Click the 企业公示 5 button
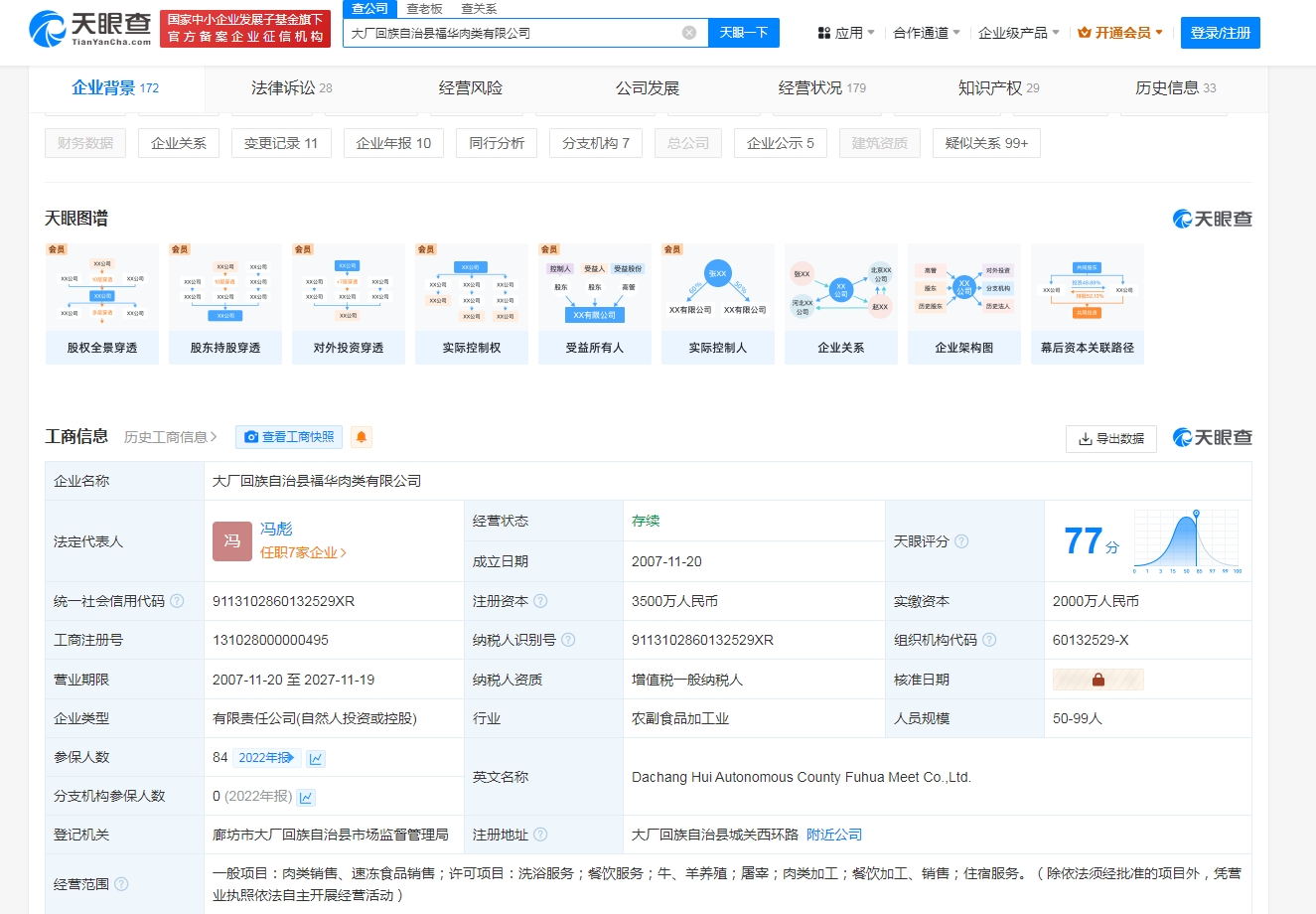The width and height of the screenshot is (1316, 914). (781, 143)
